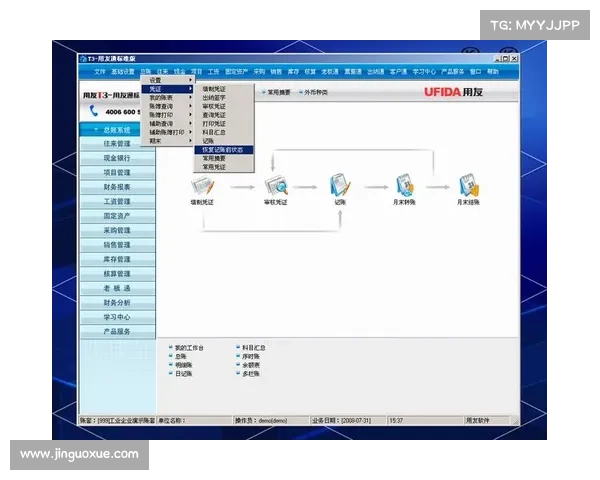Expand the 账簿查询 submenu arrow
Viewport: 600px width, 480px height.
[x=190, y=106]
